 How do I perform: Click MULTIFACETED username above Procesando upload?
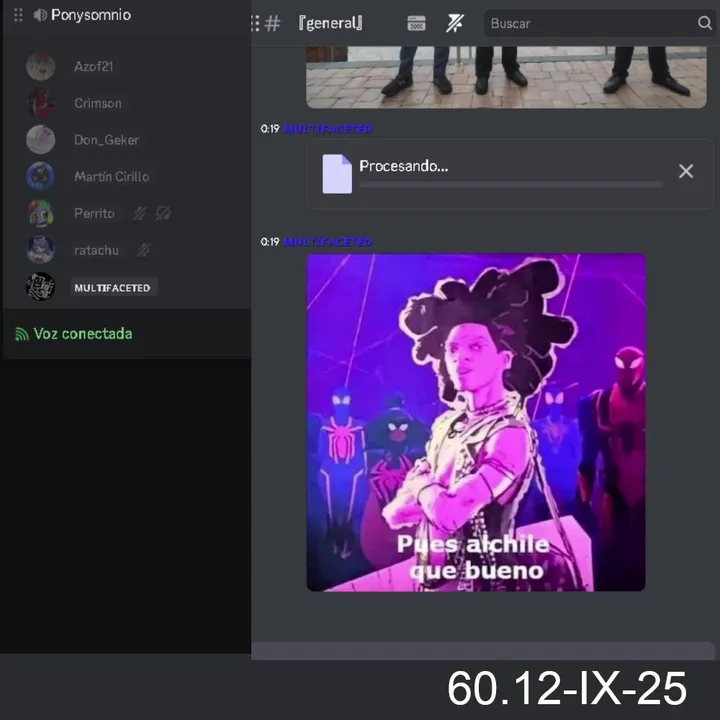(x=328, y=129)
